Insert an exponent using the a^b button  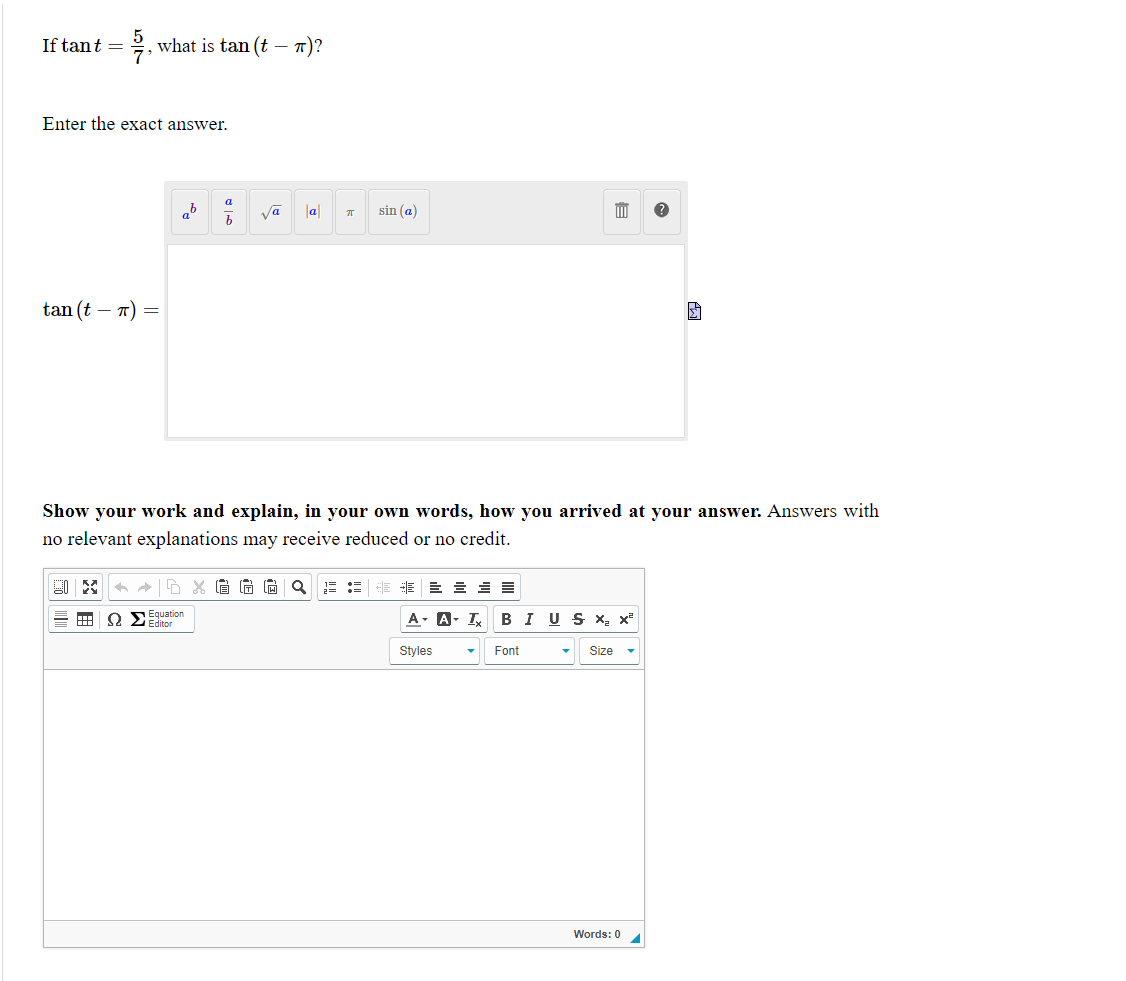[189, 211]
